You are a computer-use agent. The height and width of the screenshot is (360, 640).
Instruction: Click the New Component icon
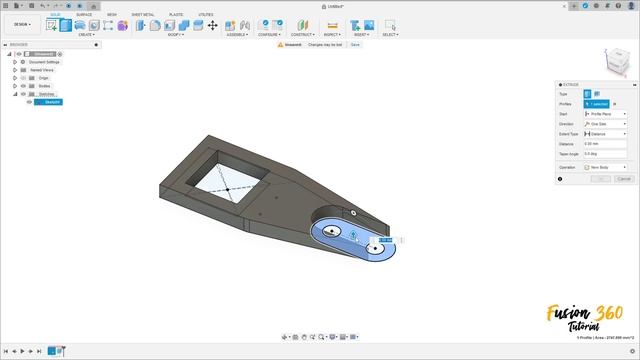tap(230, 25)
